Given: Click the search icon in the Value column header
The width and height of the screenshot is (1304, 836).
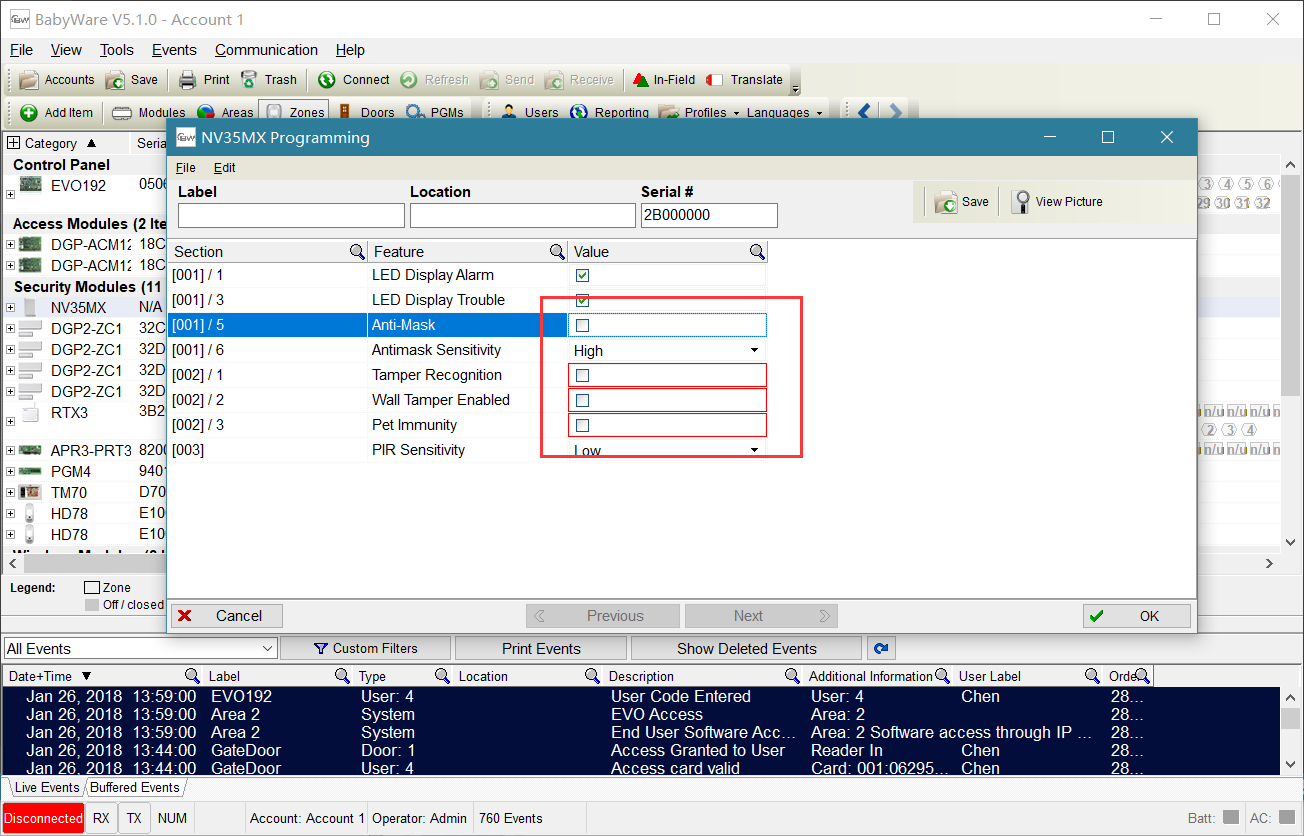Looking at the screenshot, I should (x=757, y=252).
